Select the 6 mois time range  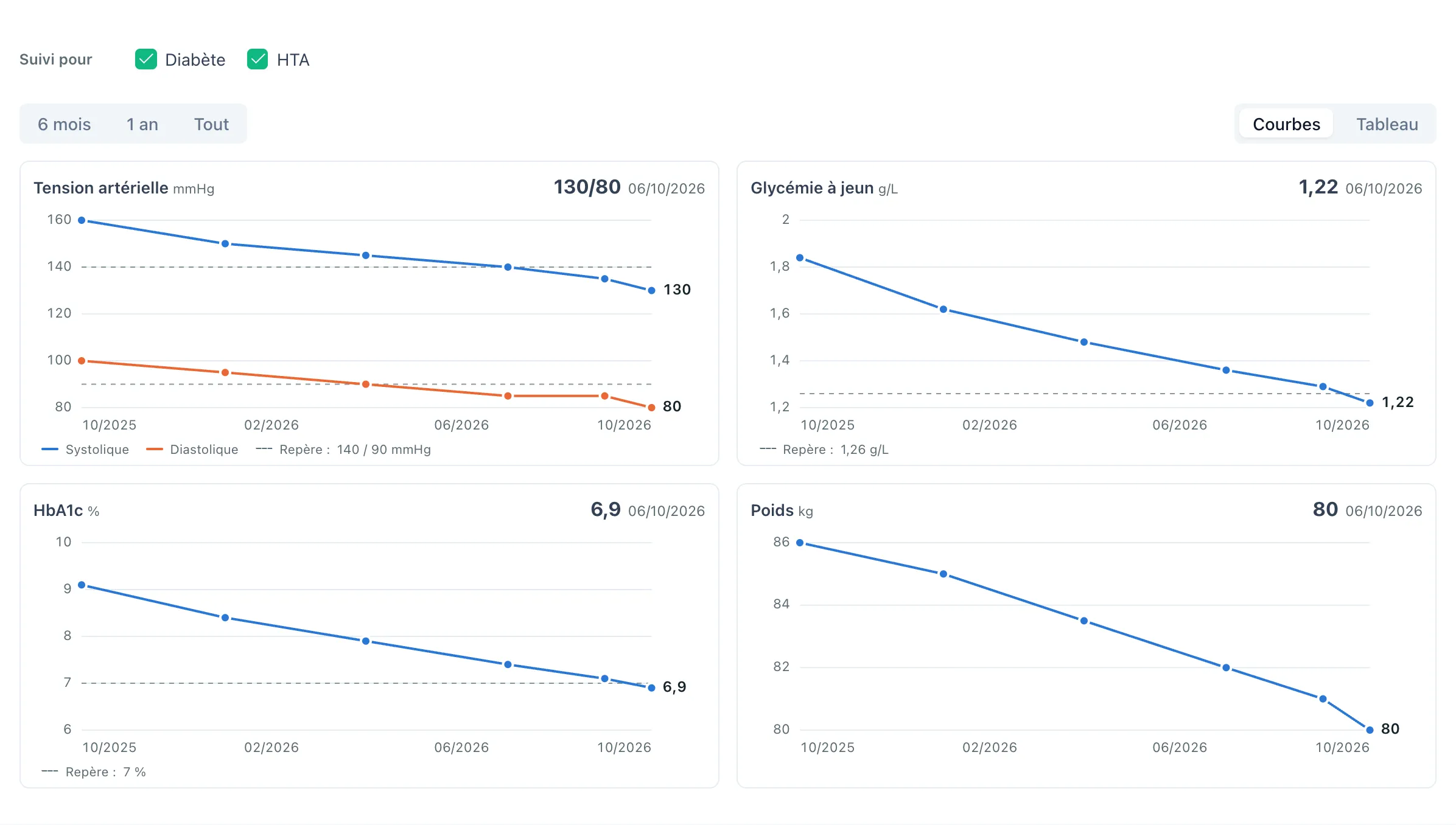64,124
